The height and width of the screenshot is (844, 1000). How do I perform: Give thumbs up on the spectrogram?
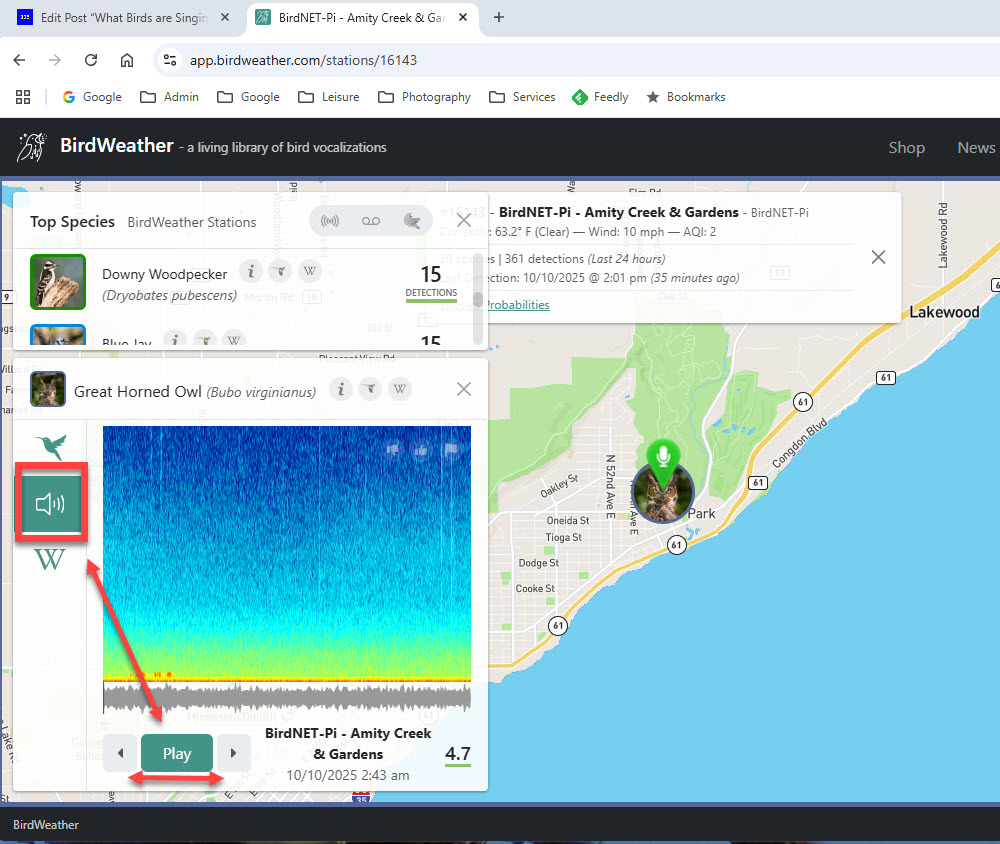421,449
